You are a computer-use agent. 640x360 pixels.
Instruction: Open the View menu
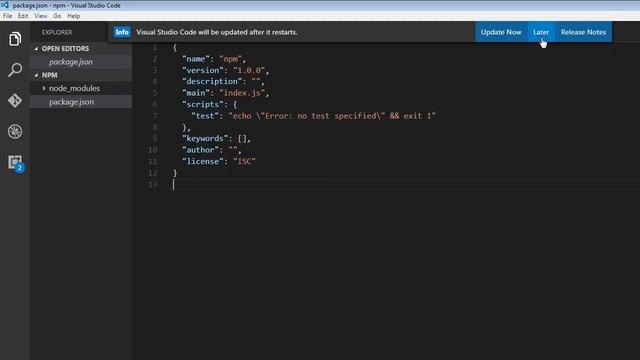tap(40, 16)
